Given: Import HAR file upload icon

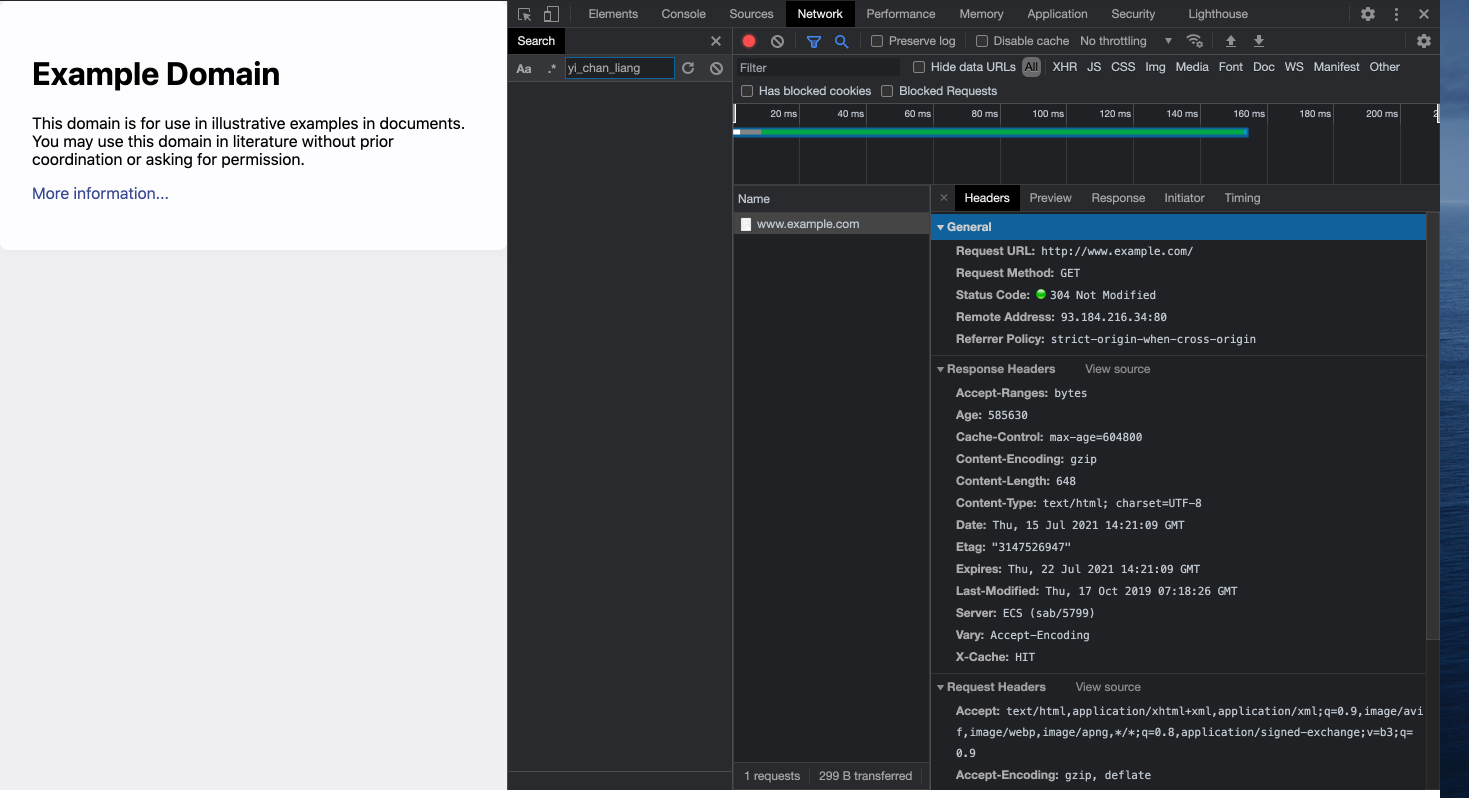Looking at the screenshot, I should coord(1231,41).
